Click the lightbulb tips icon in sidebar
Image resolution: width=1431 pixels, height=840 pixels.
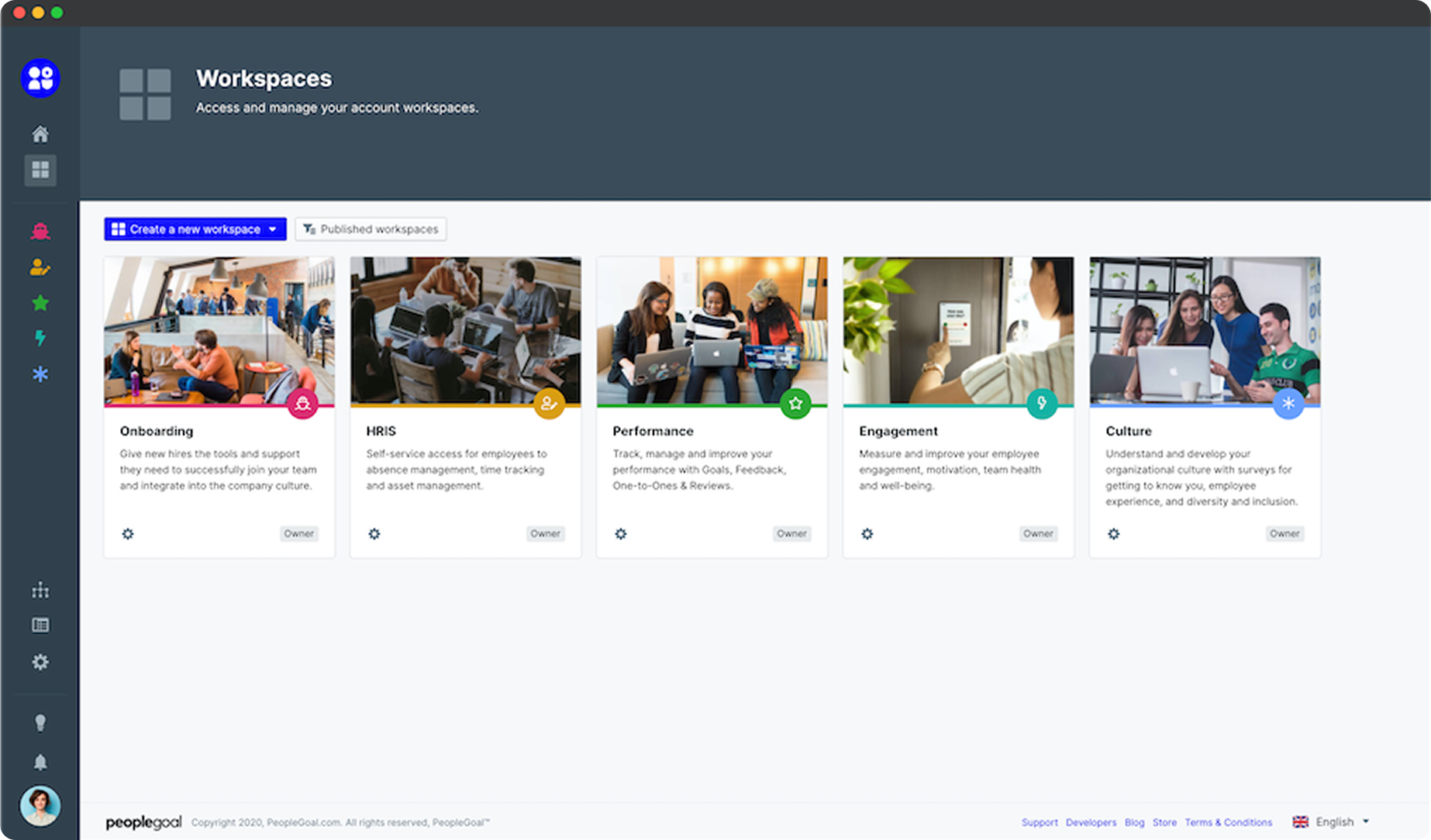tap(40, 723)
